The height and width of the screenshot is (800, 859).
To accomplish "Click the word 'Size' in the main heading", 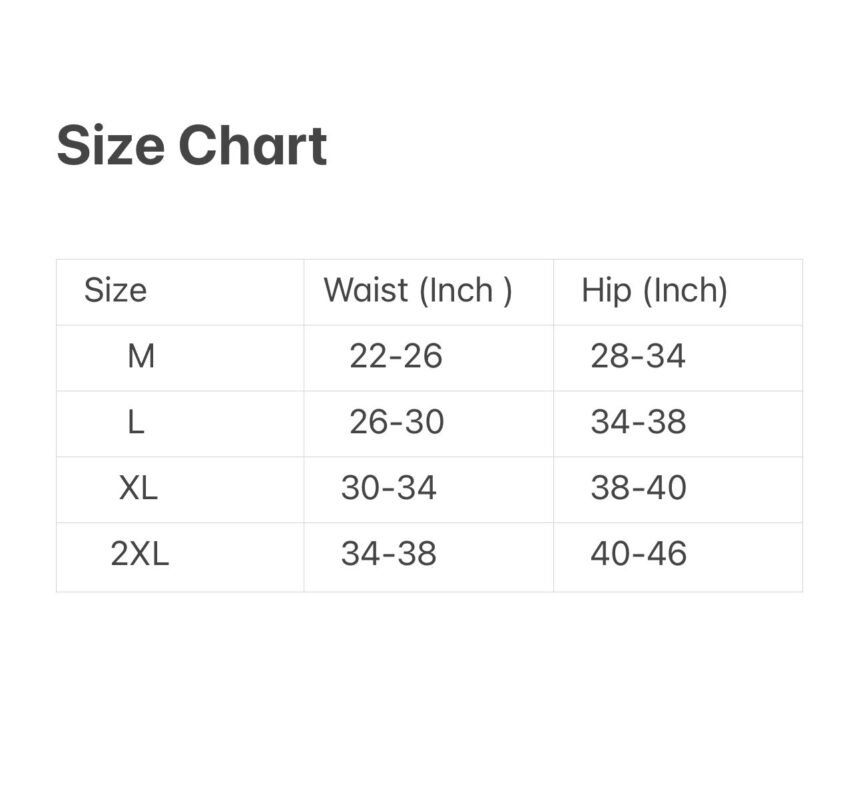I will pyautogui.click(x=110, y=146).
